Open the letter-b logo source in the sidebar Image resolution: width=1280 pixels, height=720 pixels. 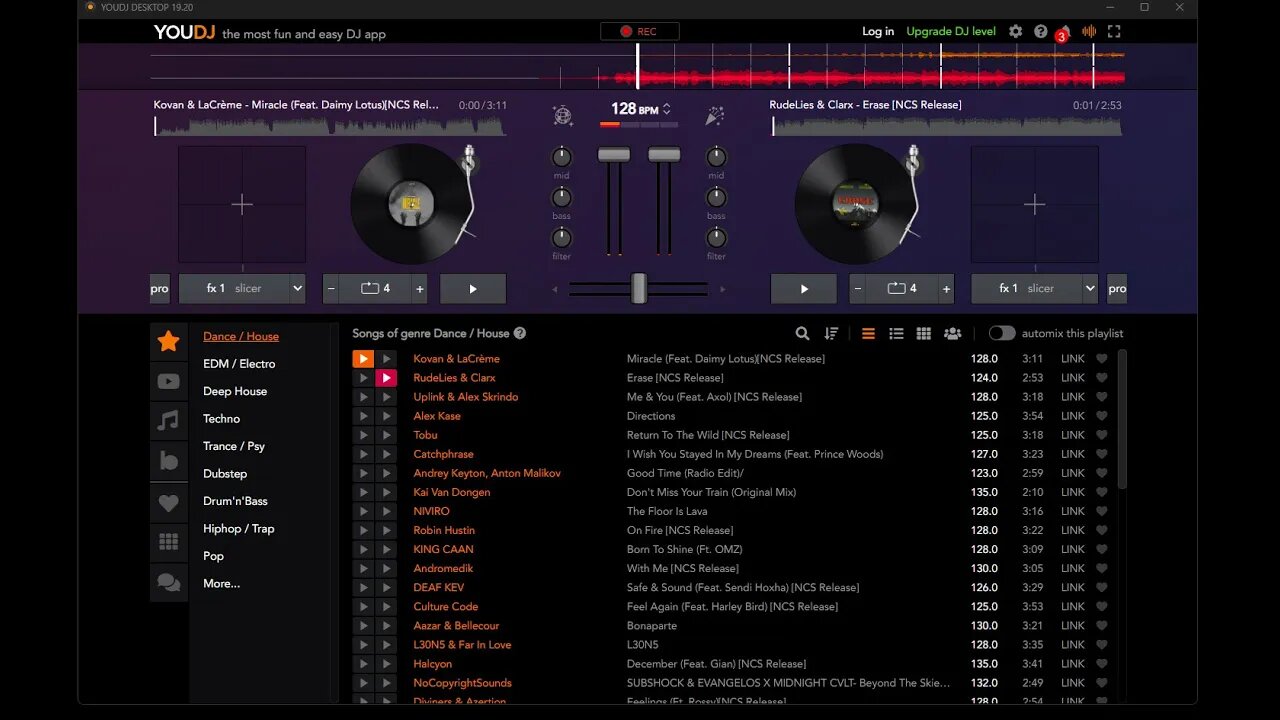coord(169,461)
